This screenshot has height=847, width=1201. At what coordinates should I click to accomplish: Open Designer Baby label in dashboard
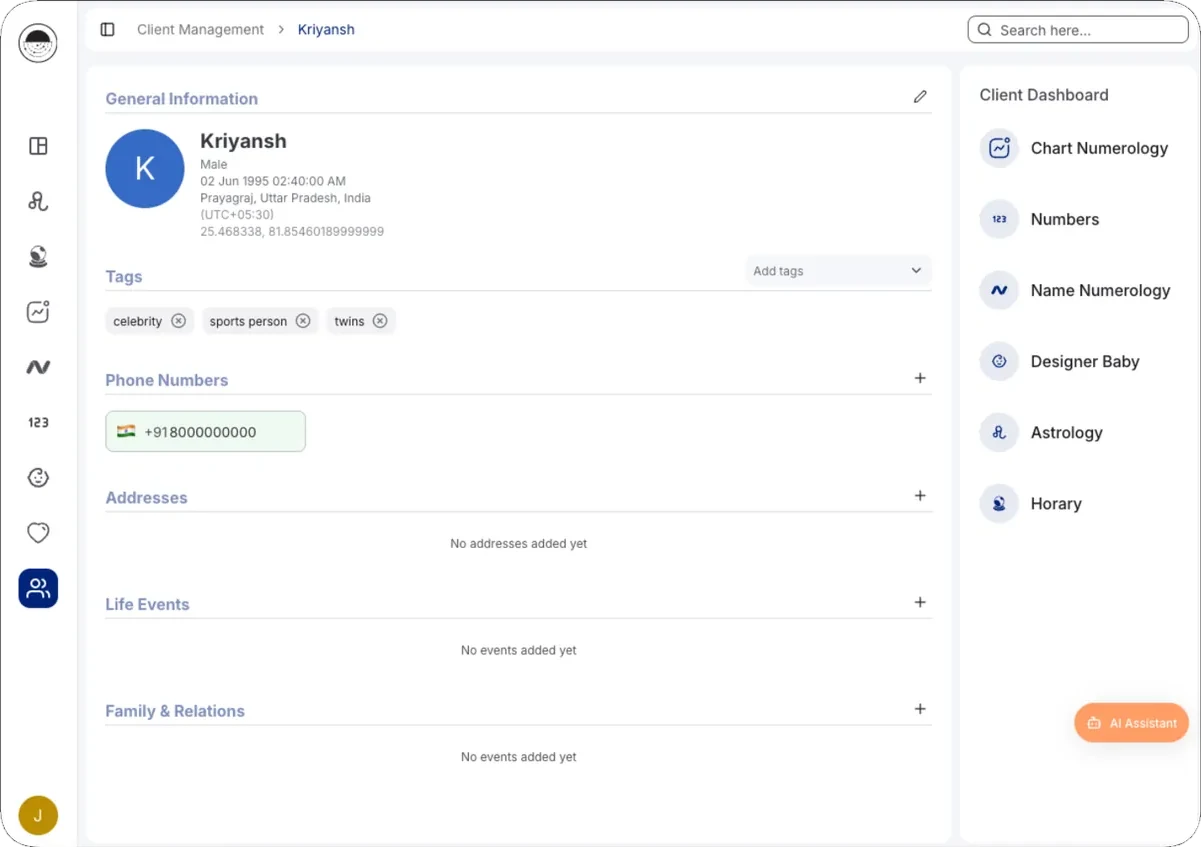(x=1085, y=361)
